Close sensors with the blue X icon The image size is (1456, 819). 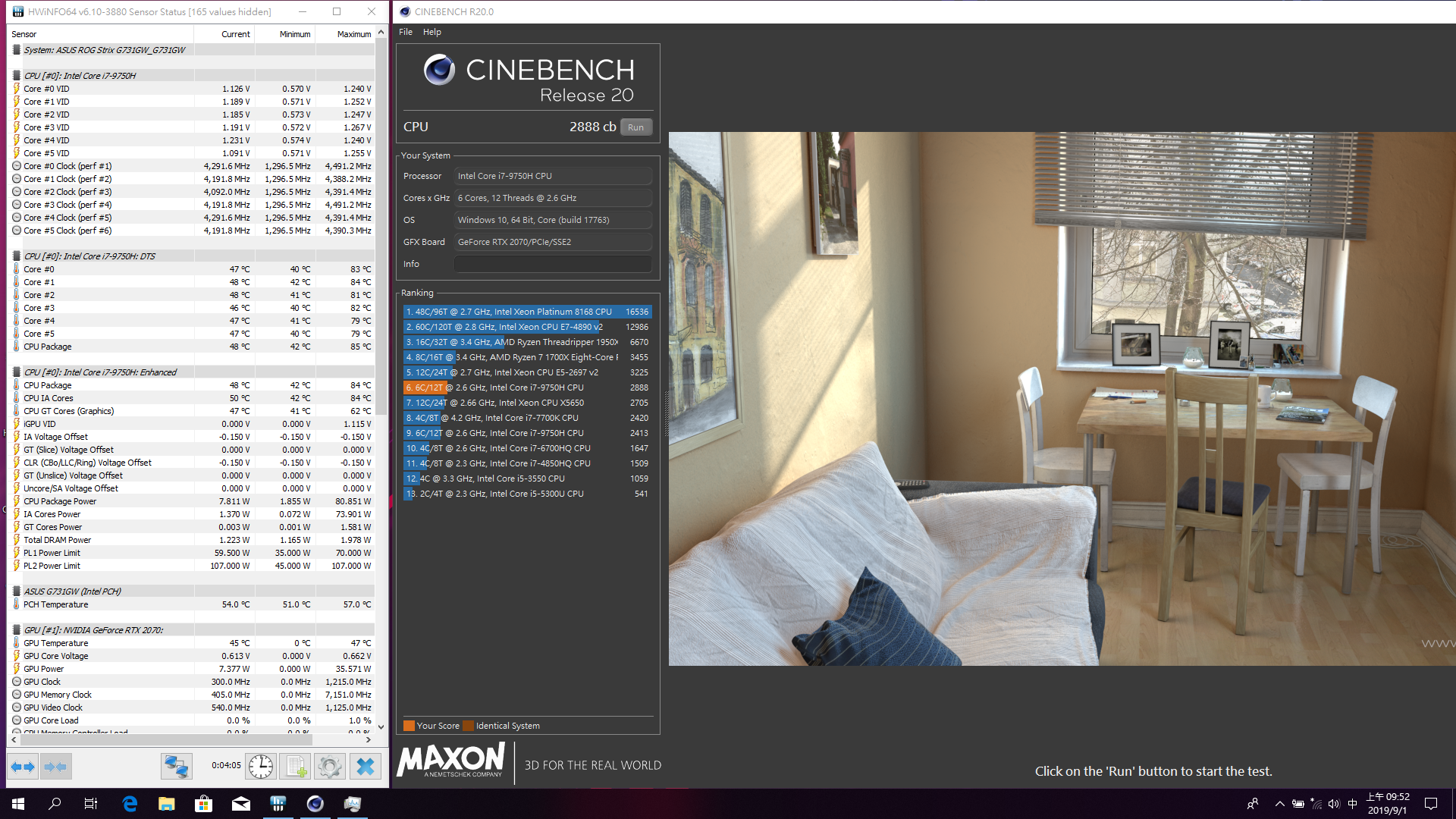pyautogui.click(x=366, y=767)
